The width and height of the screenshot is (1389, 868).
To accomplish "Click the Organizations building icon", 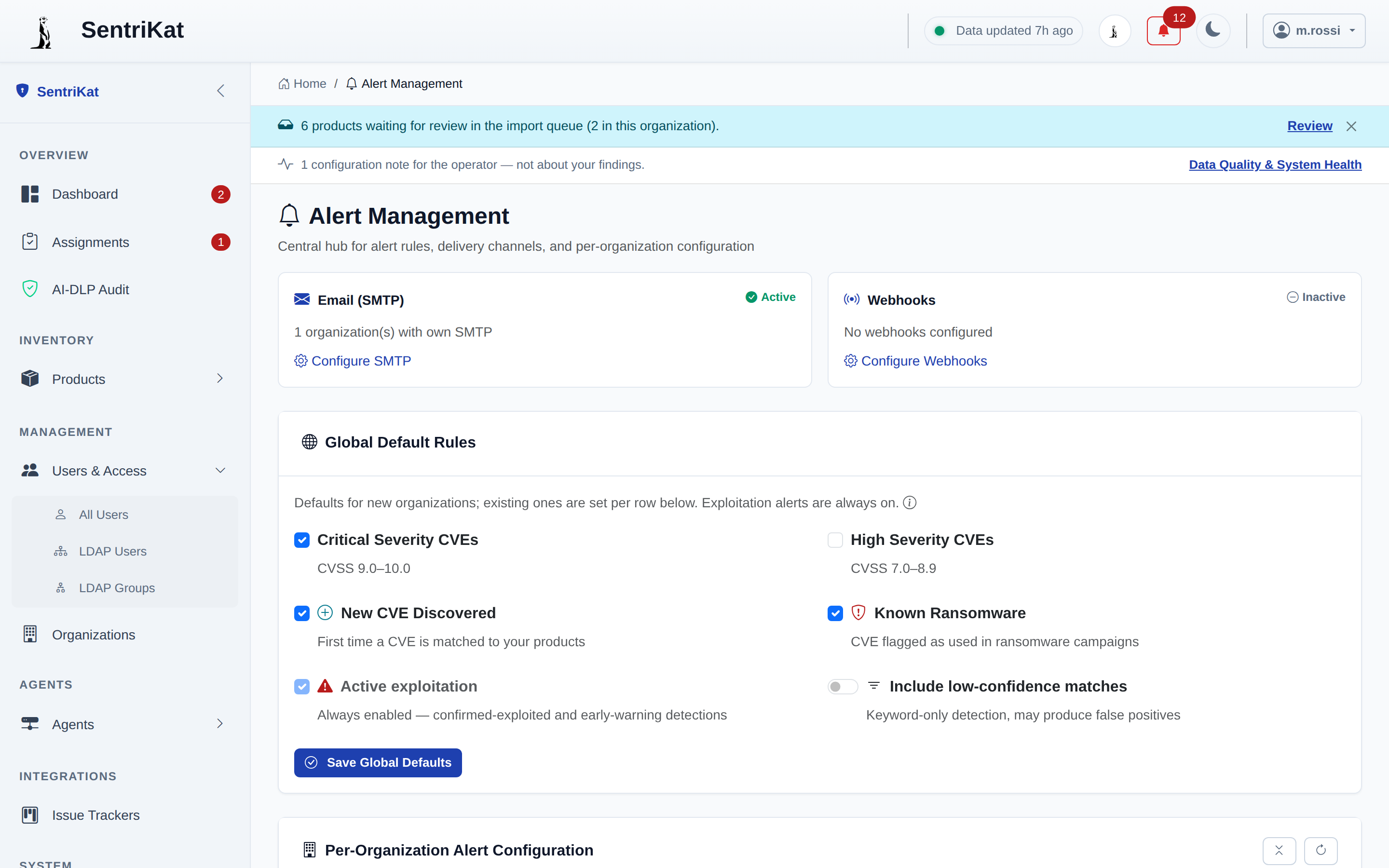I will point(30,634).
